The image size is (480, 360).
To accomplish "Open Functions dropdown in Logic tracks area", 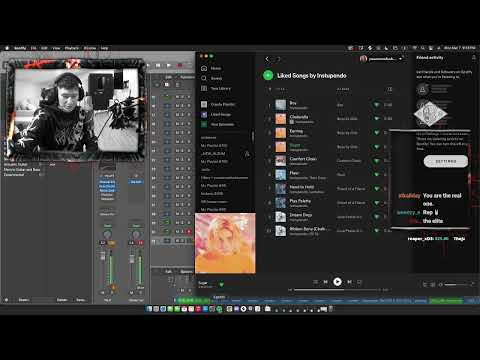I will coord(187,77).
